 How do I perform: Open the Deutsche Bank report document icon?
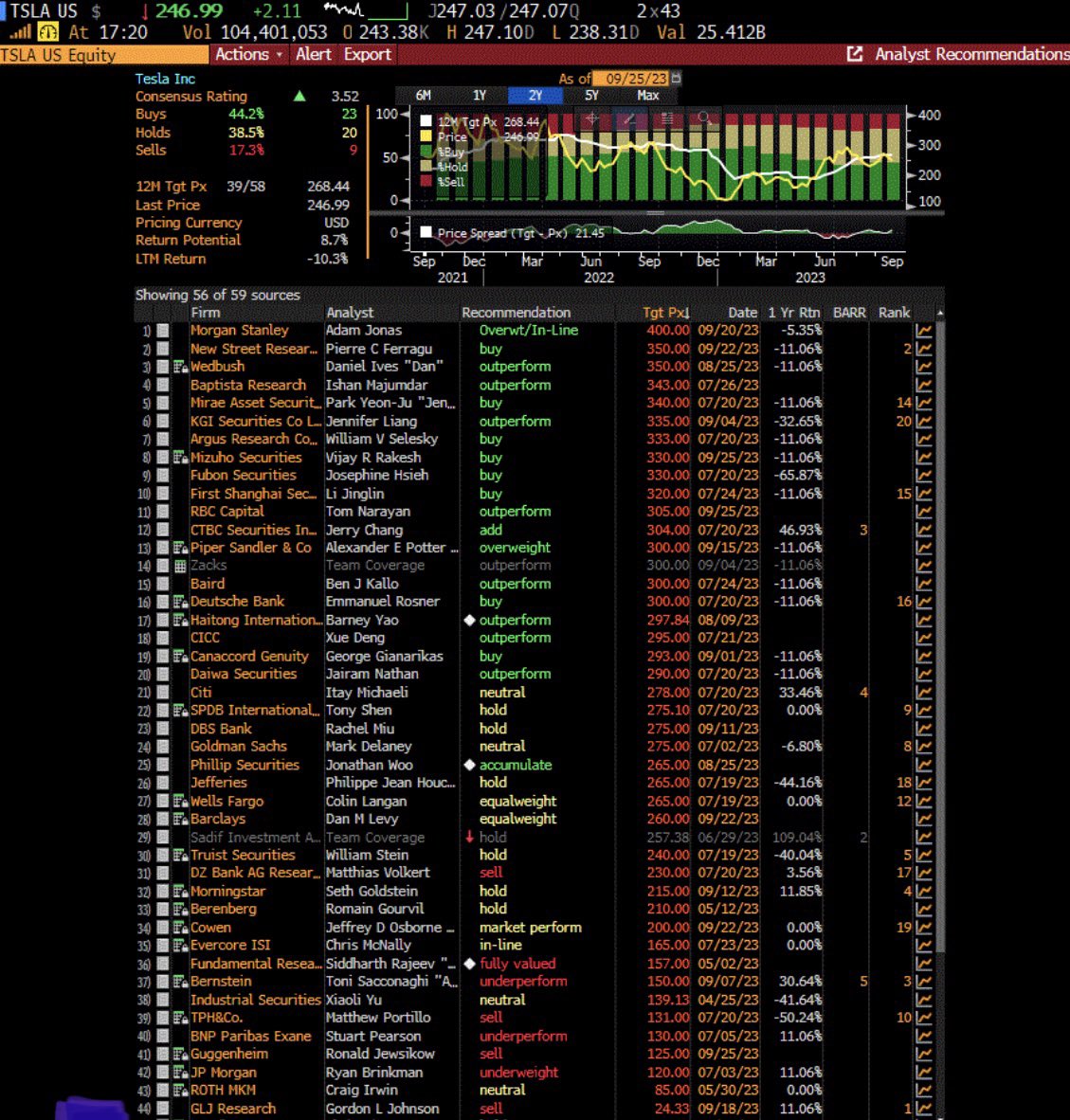[181, 602]
